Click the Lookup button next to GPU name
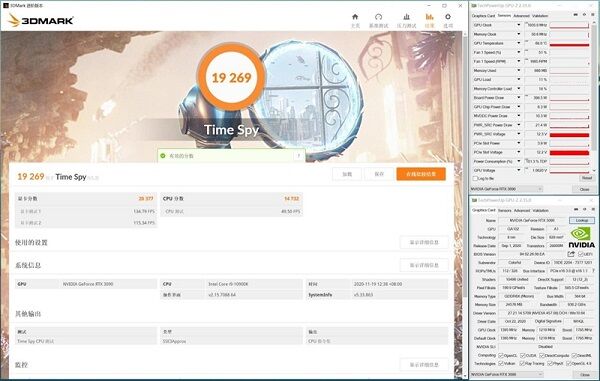Screen dimensions: 600x381 point(582,220)
